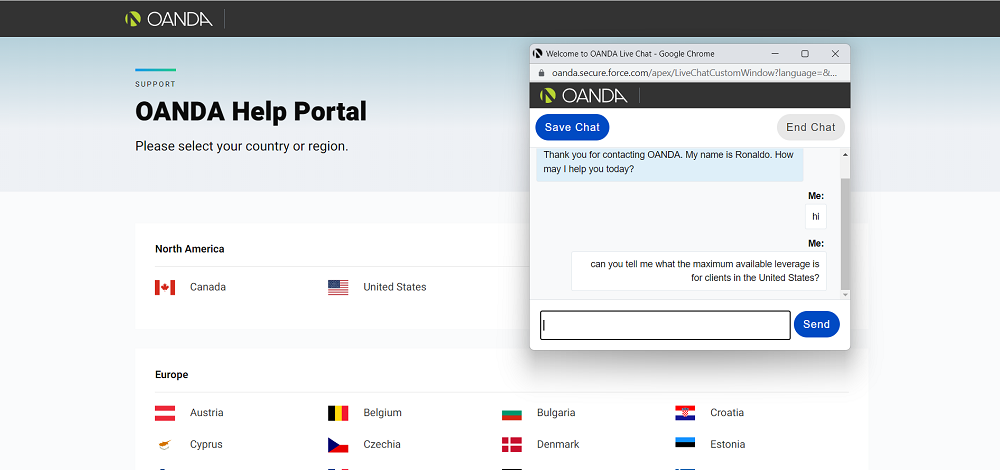The height and width of the screenshot is (470, 1000).
Task: Open the Czechia country link
Action: click(382, 444)
